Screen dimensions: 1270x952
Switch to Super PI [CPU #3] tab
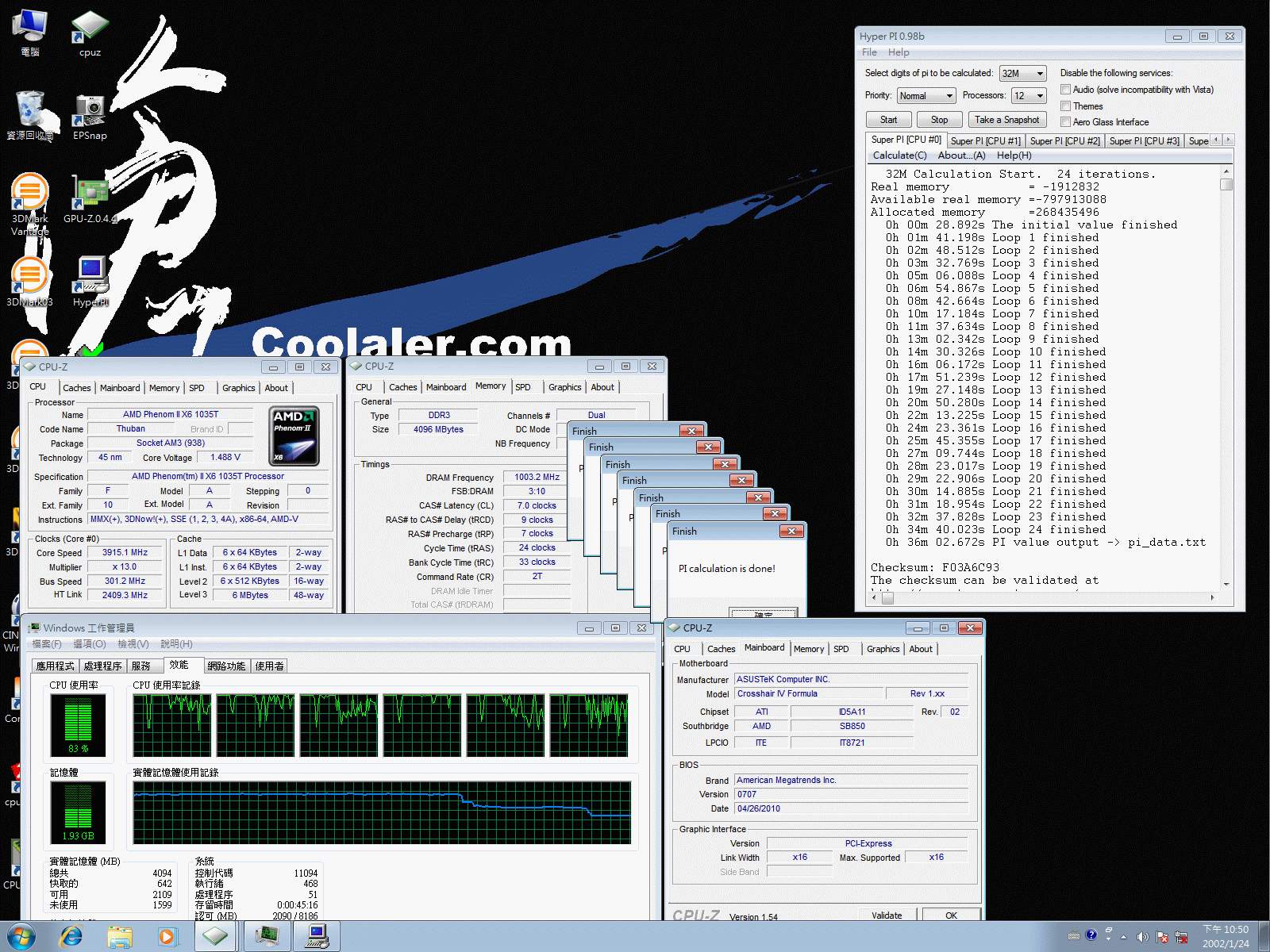(x=1145, y=141)
